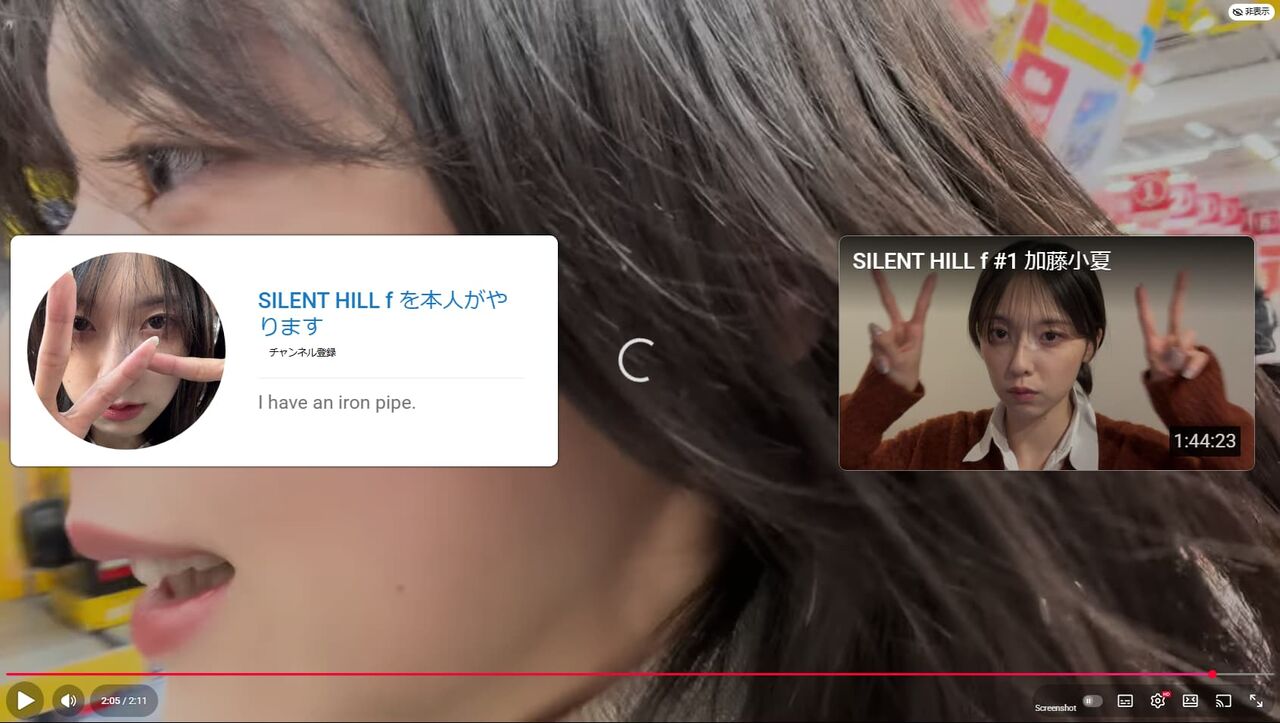Hide end cards with the 非表示 button
The height and width of the screenshot is (723, 1280).
click(1251, 12)
